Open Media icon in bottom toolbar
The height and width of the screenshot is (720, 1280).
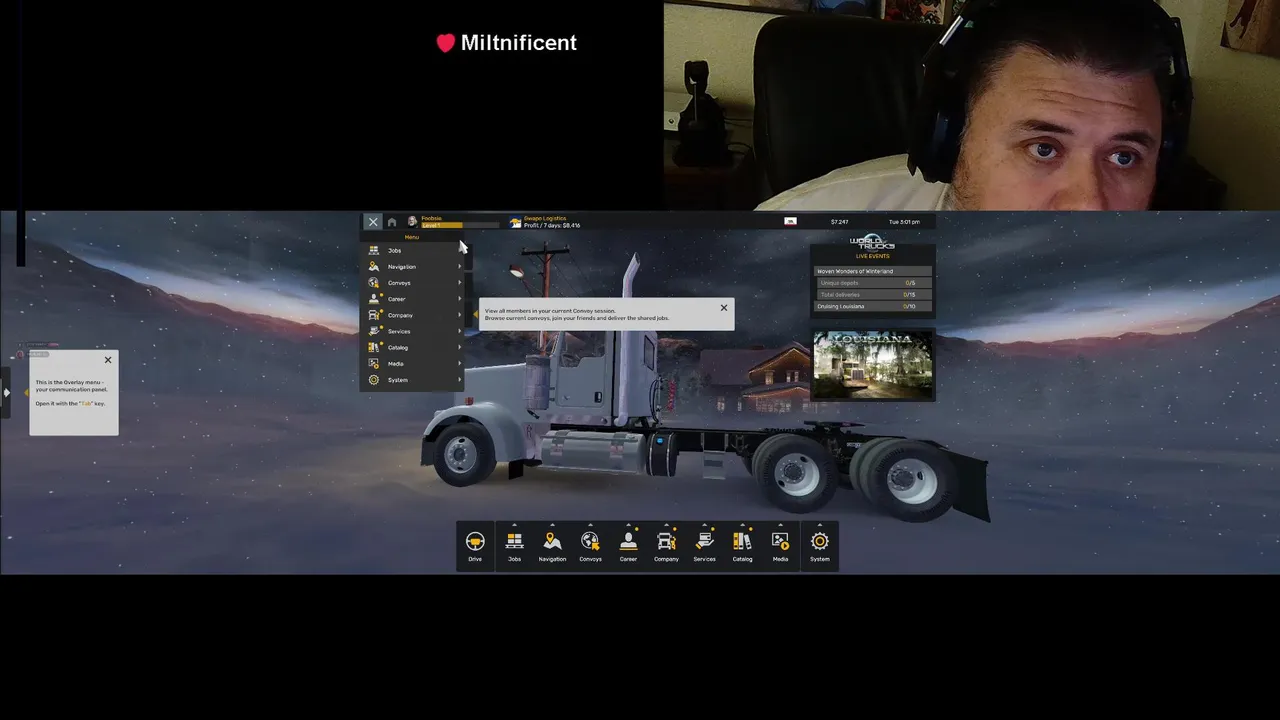[x=780, y=541]
